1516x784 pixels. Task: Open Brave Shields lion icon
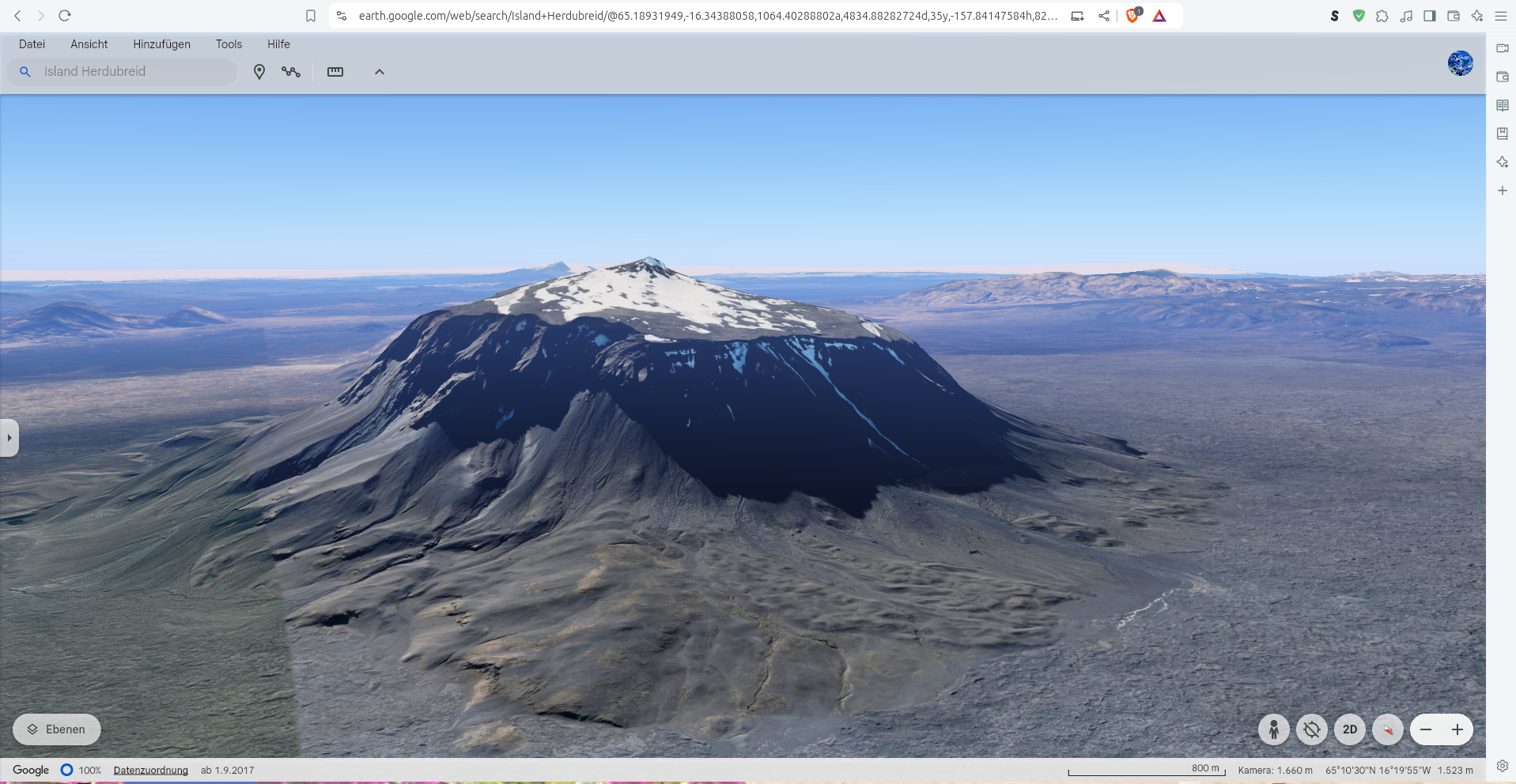click(1133, 16)
